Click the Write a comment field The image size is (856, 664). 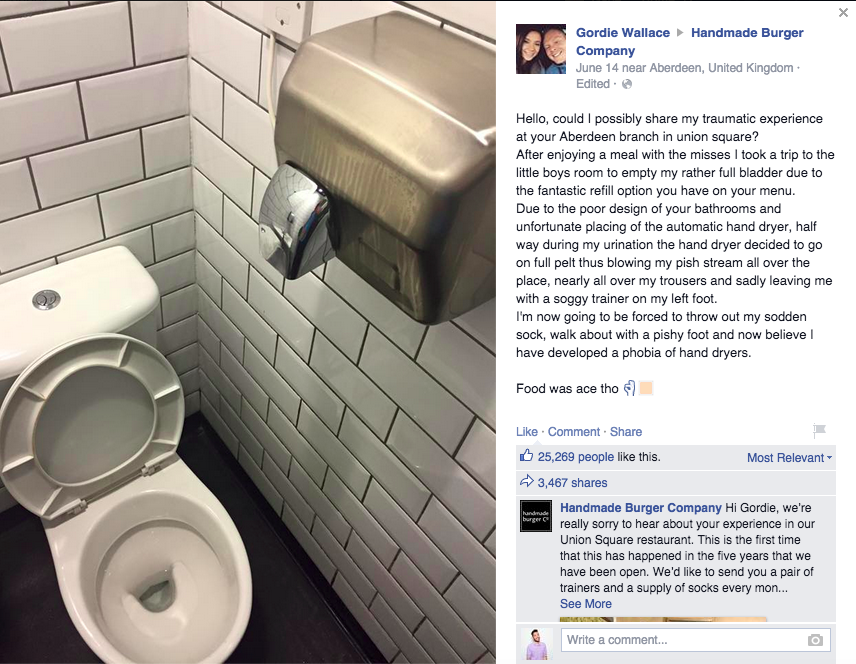click(696, 640)
